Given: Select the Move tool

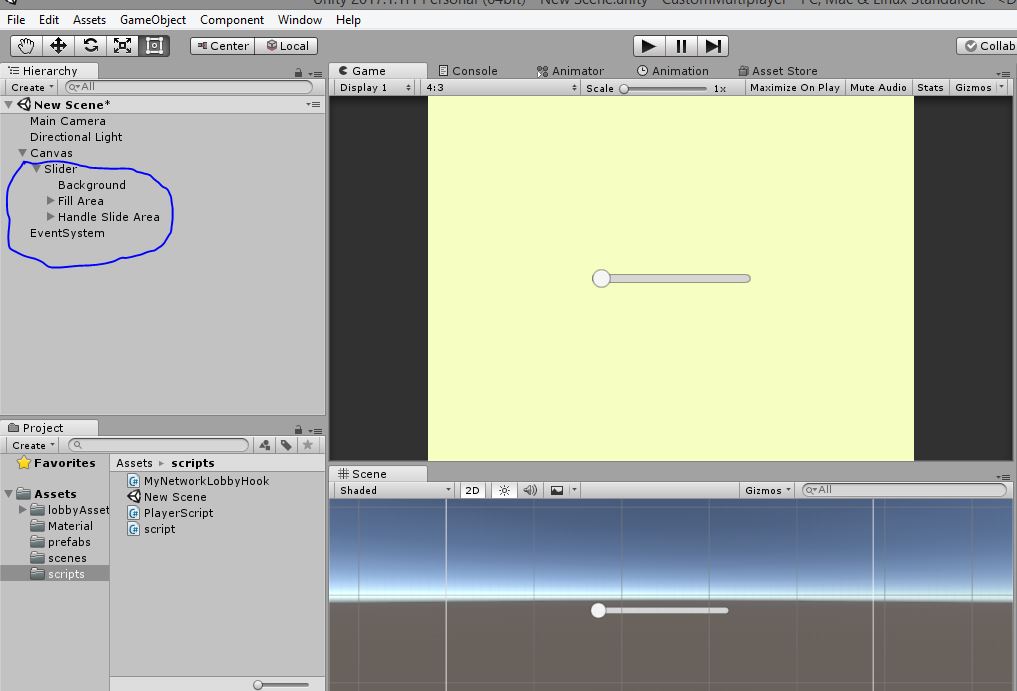Looking at the screenshot, I should [60, 44].
